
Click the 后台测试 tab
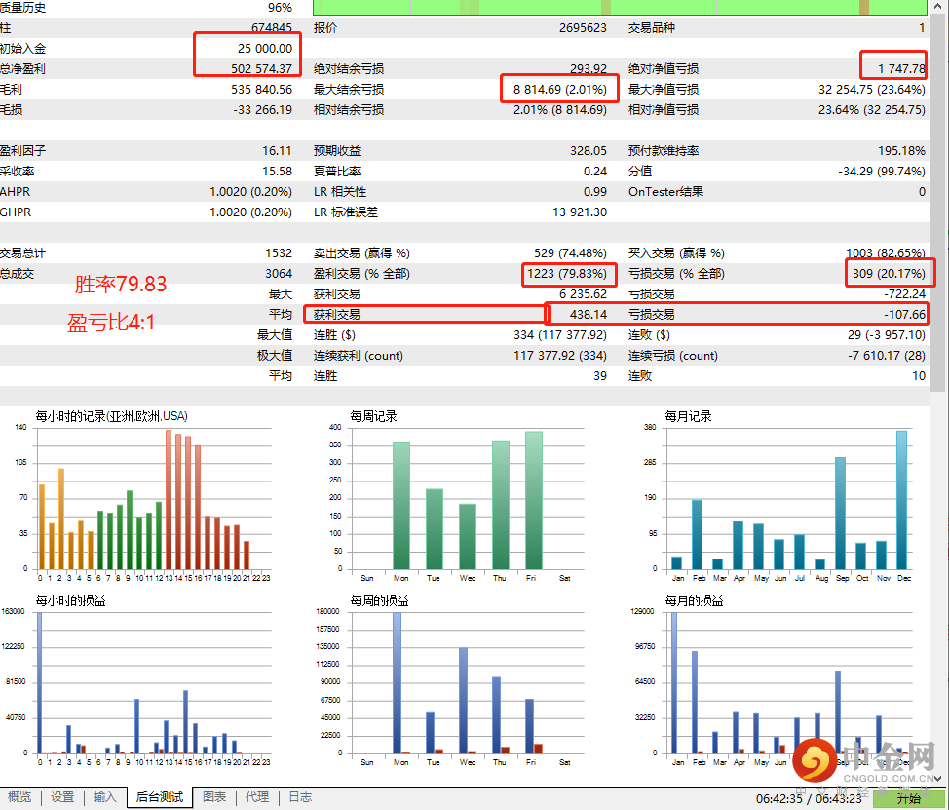coord(160,797)
